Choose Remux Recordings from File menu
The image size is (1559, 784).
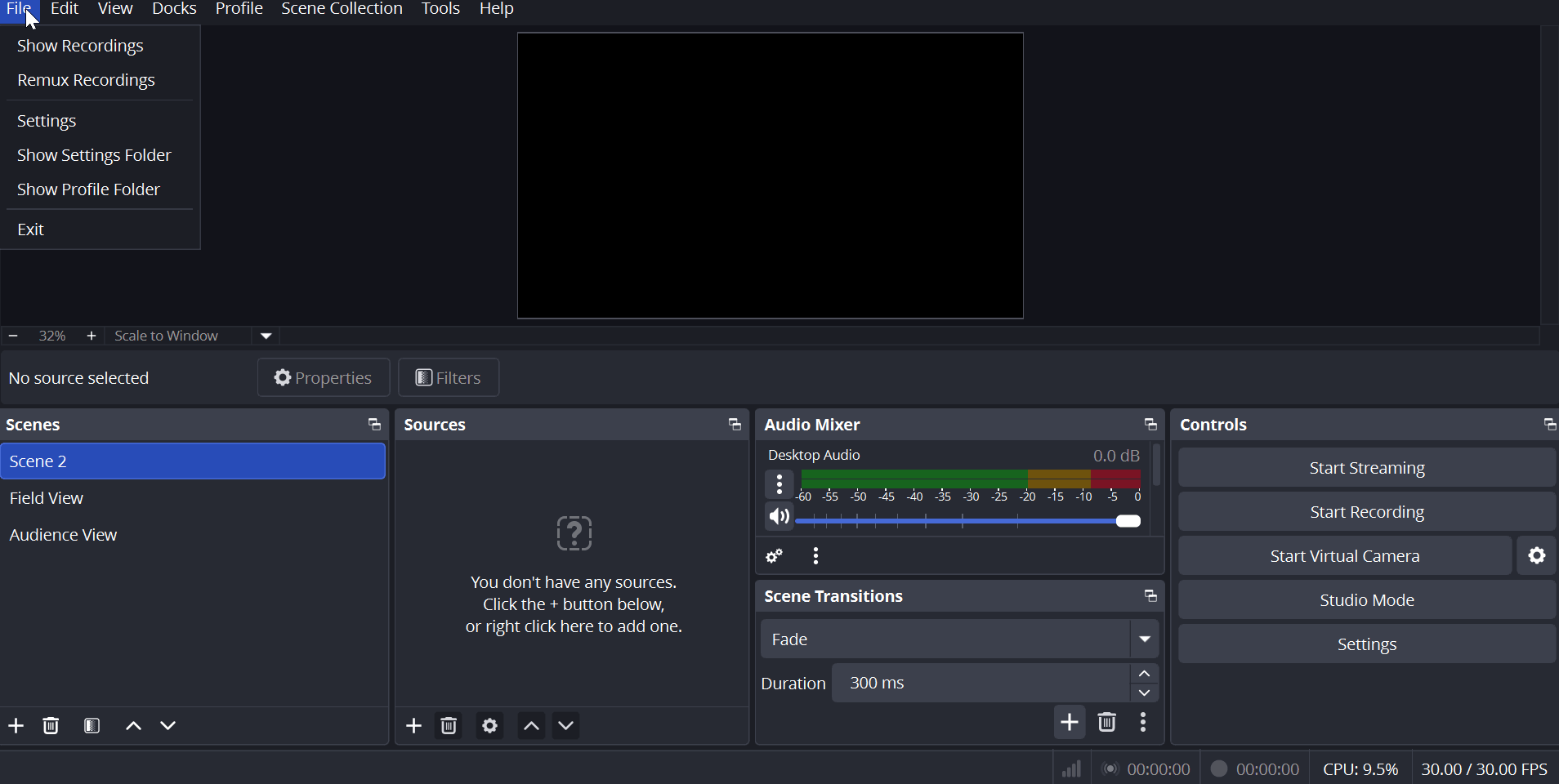tap(87, 81)
